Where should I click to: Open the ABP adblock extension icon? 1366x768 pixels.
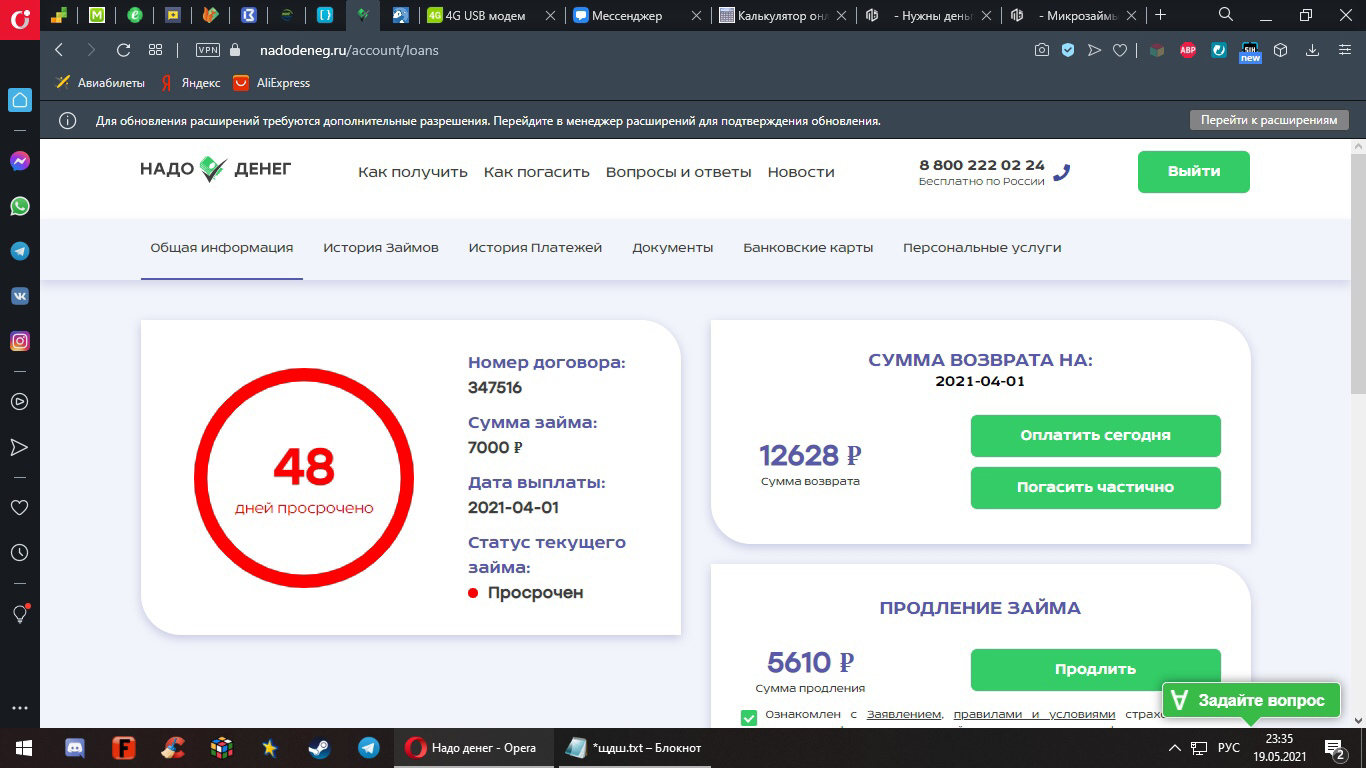coord(1188,50)
